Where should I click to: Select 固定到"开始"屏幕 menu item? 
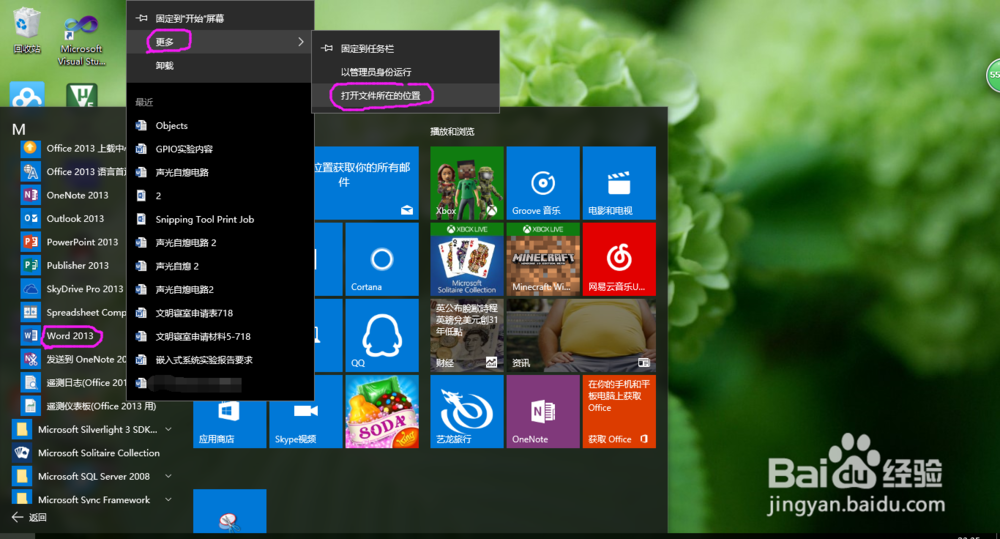click(x=220, y=18)
